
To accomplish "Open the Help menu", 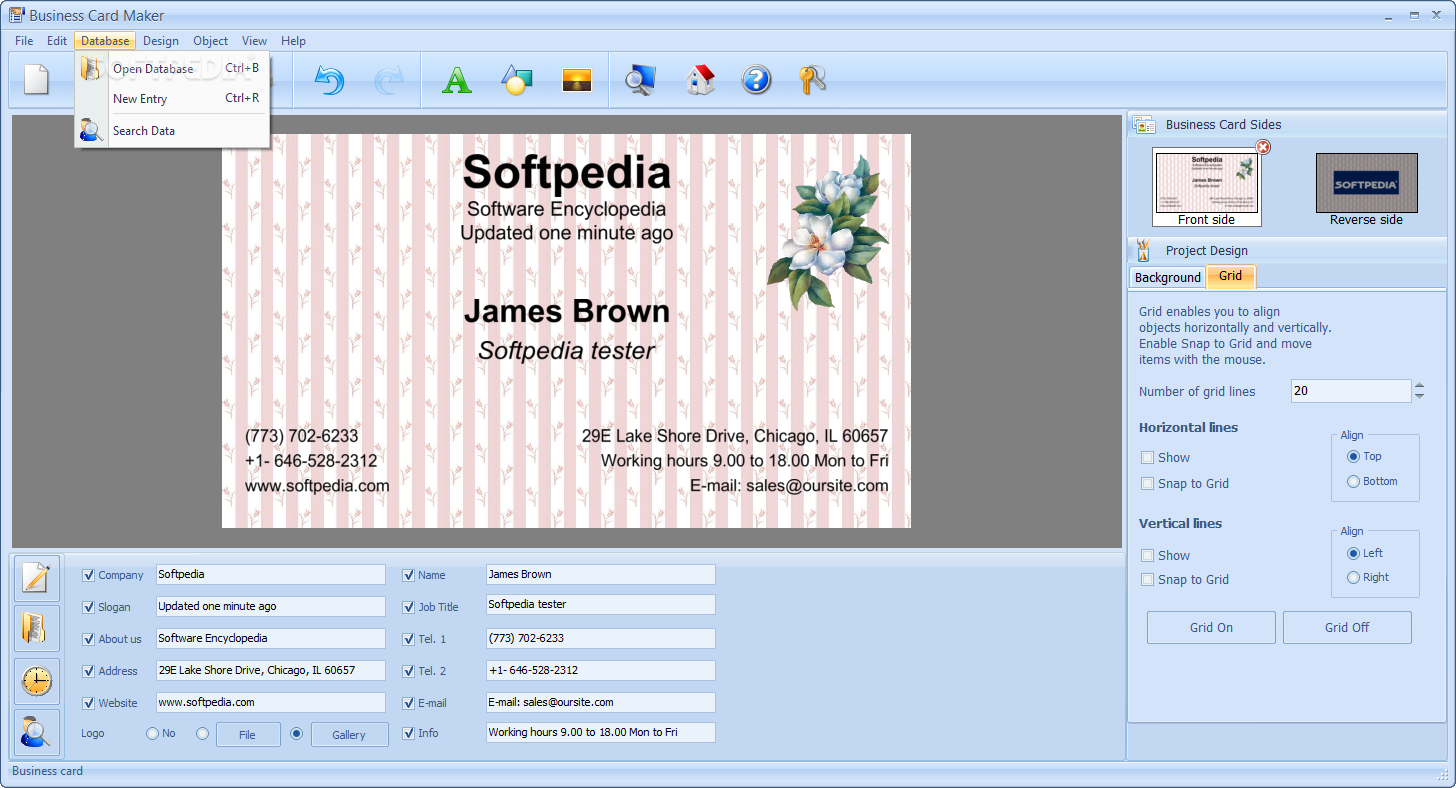I will (x=293, y=41).
